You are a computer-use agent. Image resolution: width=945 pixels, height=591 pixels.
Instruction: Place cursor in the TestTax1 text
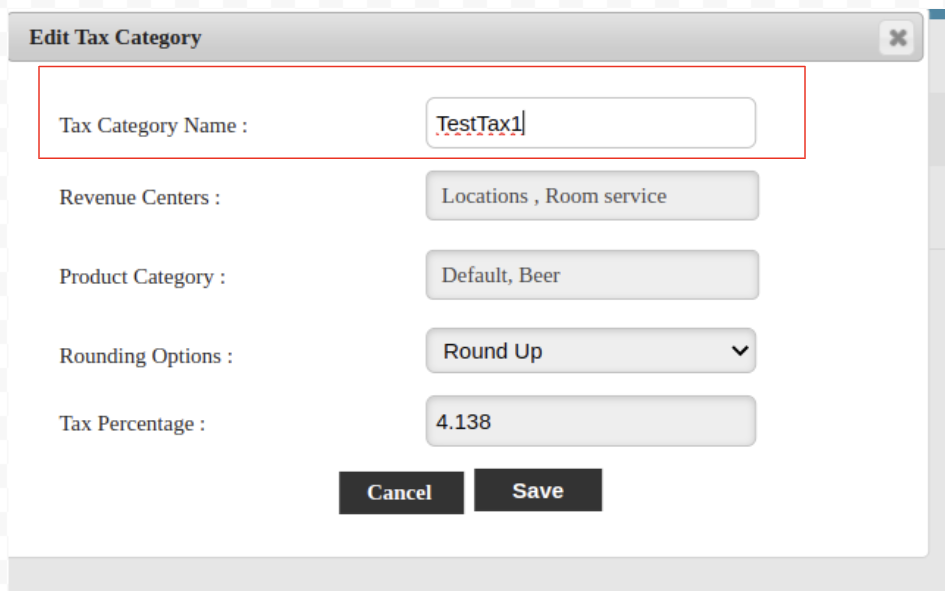click(x=480, y=124)
